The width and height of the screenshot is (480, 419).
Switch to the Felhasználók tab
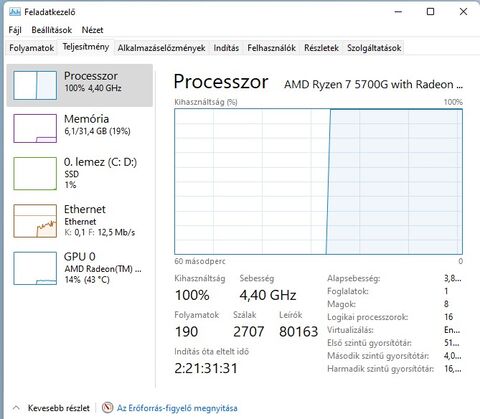click(x=271, y=48)
